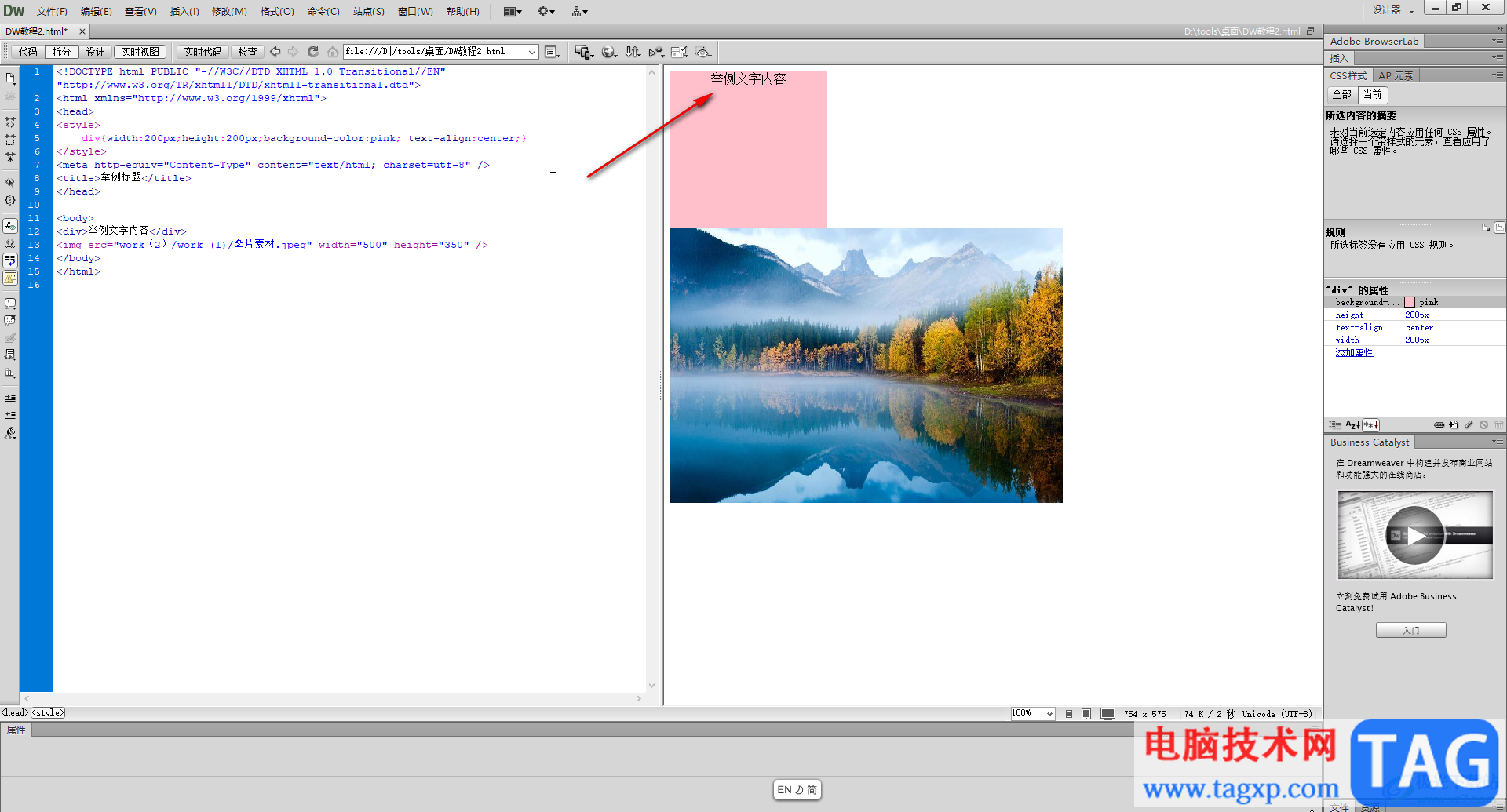Toggle the highlight invalid code button
Image resolution: width=1507 pixels, height=812 pixels.
(x=10, y=243)
